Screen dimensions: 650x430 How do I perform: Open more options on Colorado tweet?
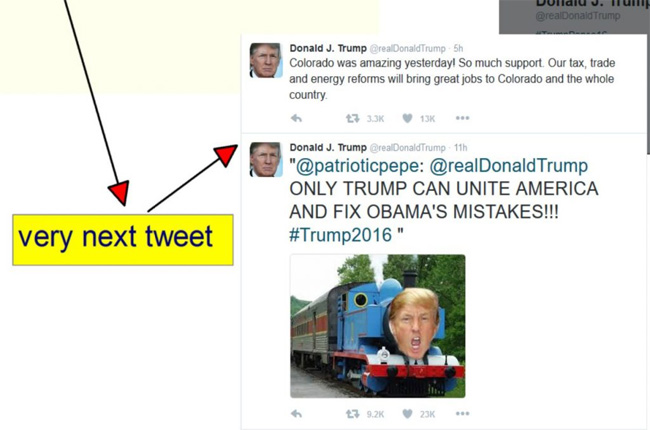pyautogui.click(x=463, y=118)
